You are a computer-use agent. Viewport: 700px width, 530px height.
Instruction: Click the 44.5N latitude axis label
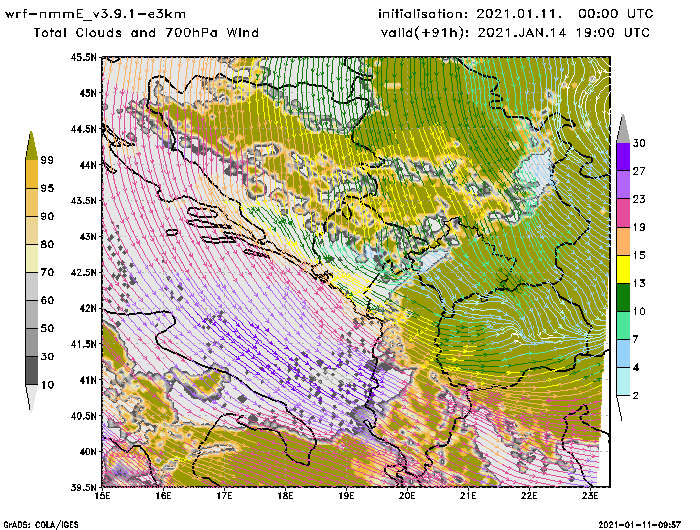click(x=83, y=129)
